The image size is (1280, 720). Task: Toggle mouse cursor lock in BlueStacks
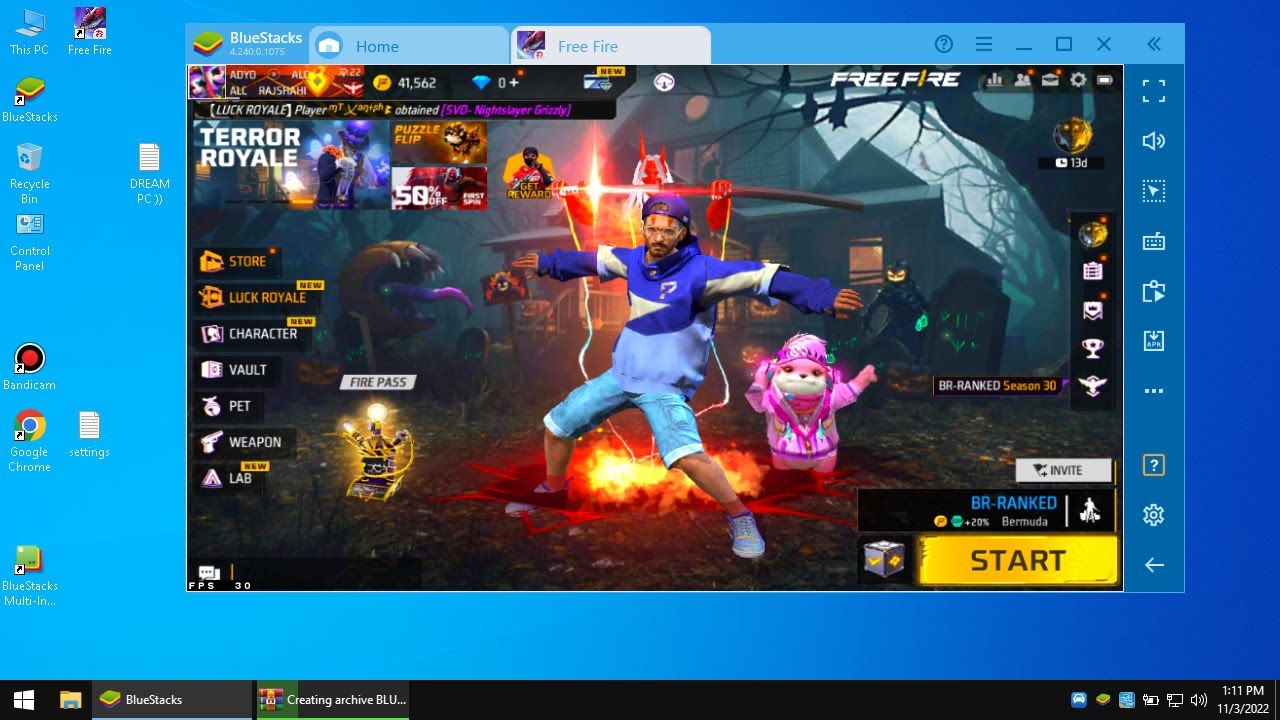pyautogui.click(x=1153, y=191)
